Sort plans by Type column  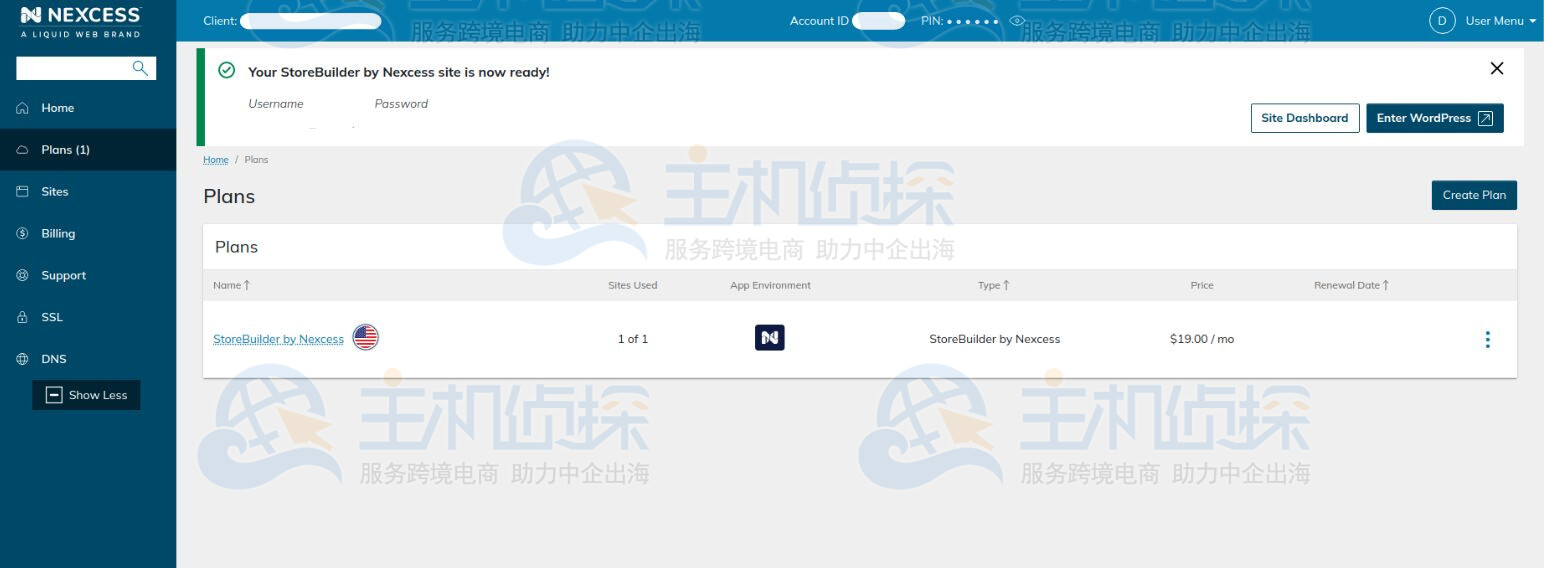click(993, 285)
